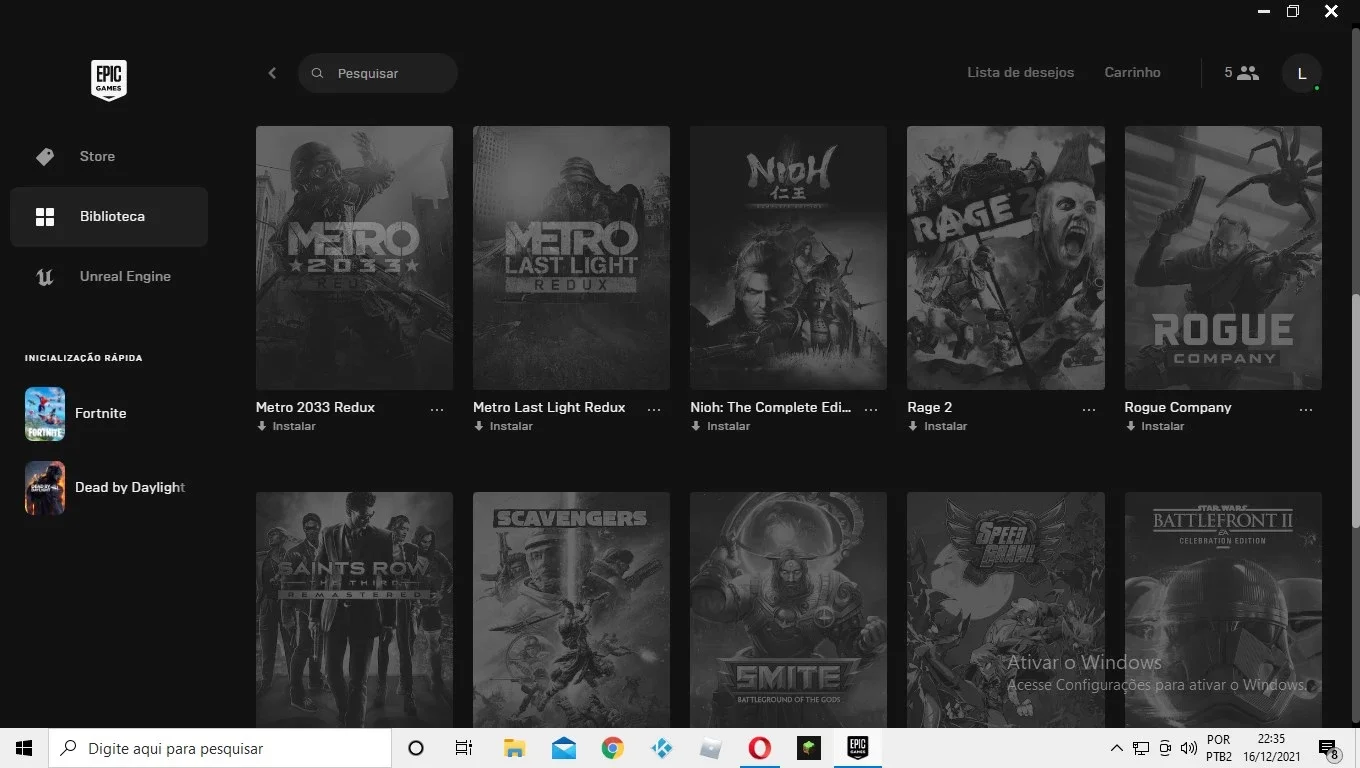Go back with the left arrow
Screen dimensions: 1360x768
pos(272,73)
